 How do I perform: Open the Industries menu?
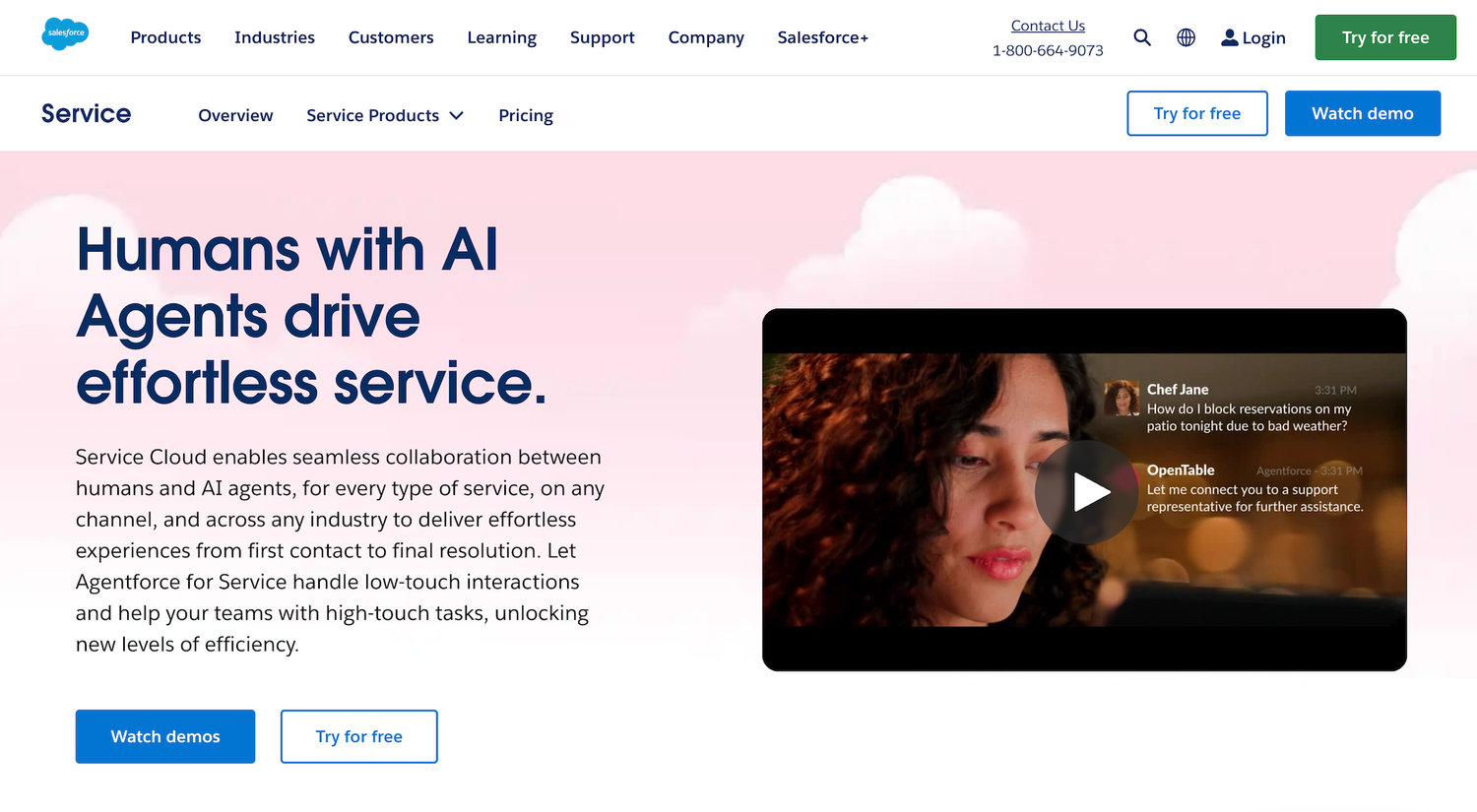(275, 37)
